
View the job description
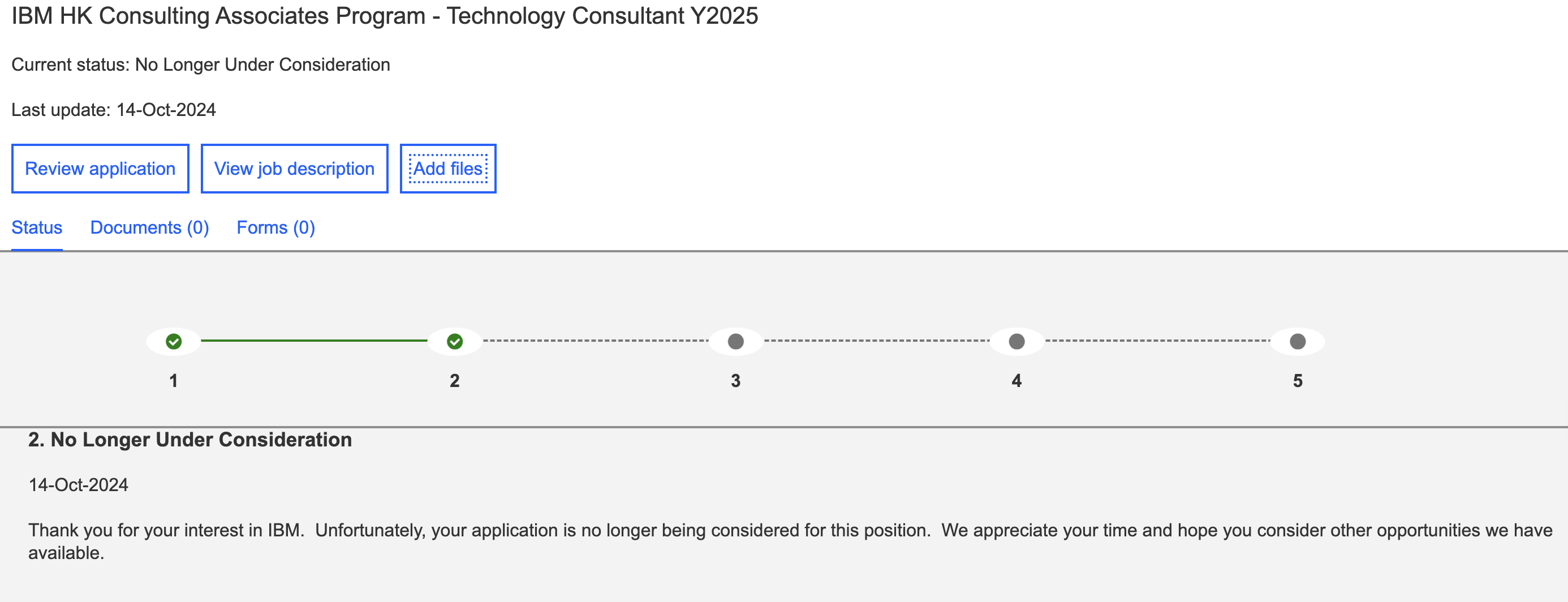pos(294,169)
